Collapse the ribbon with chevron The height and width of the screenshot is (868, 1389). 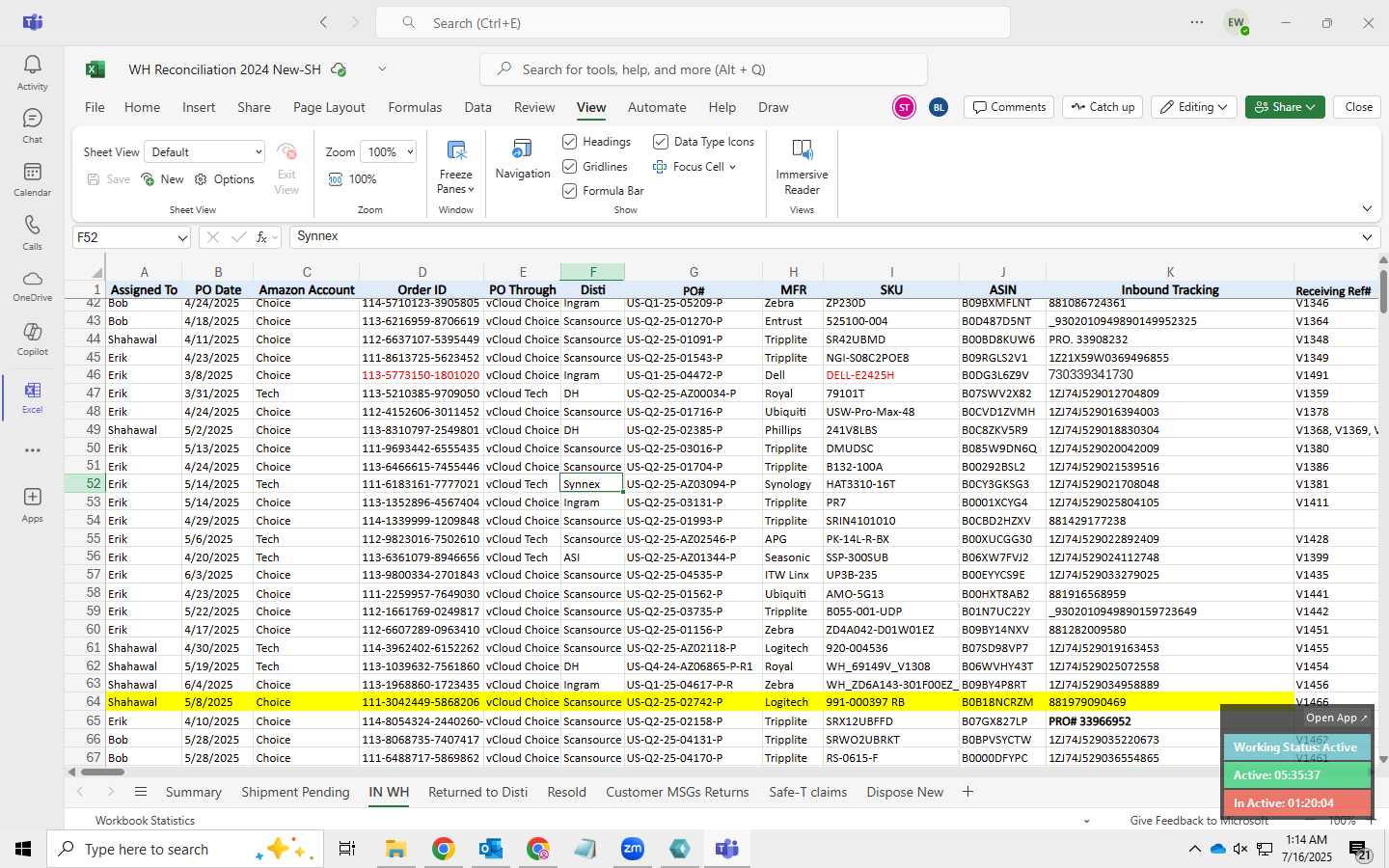point(1367,208)
